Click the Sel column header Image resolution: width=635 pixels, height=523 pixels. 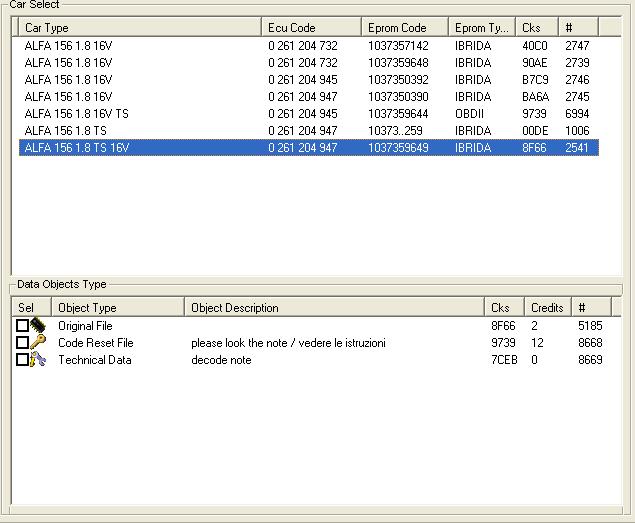click(x=31, y=308)
